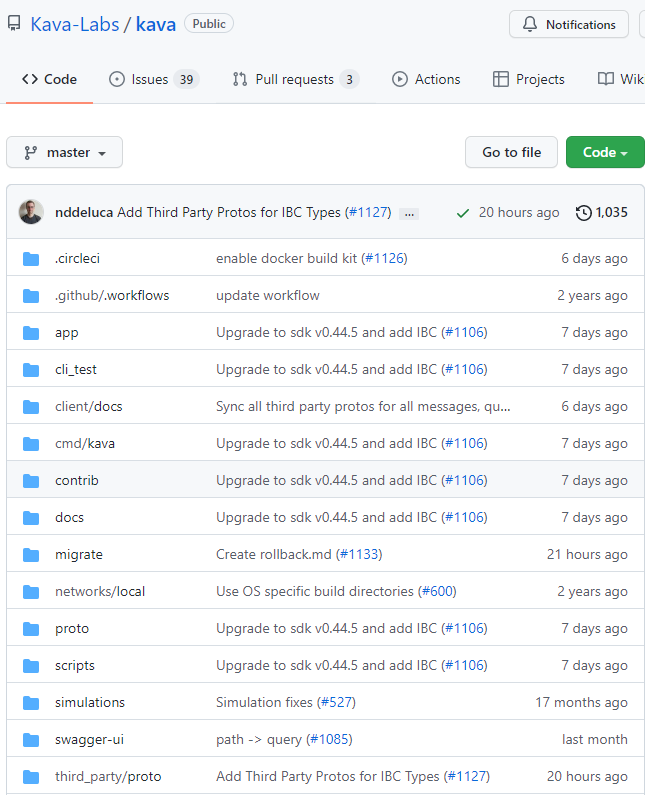The width and height of the screenshot is (645, 795).
Task: Expand the commit message ellipsis
Action: tap(409, 214)
